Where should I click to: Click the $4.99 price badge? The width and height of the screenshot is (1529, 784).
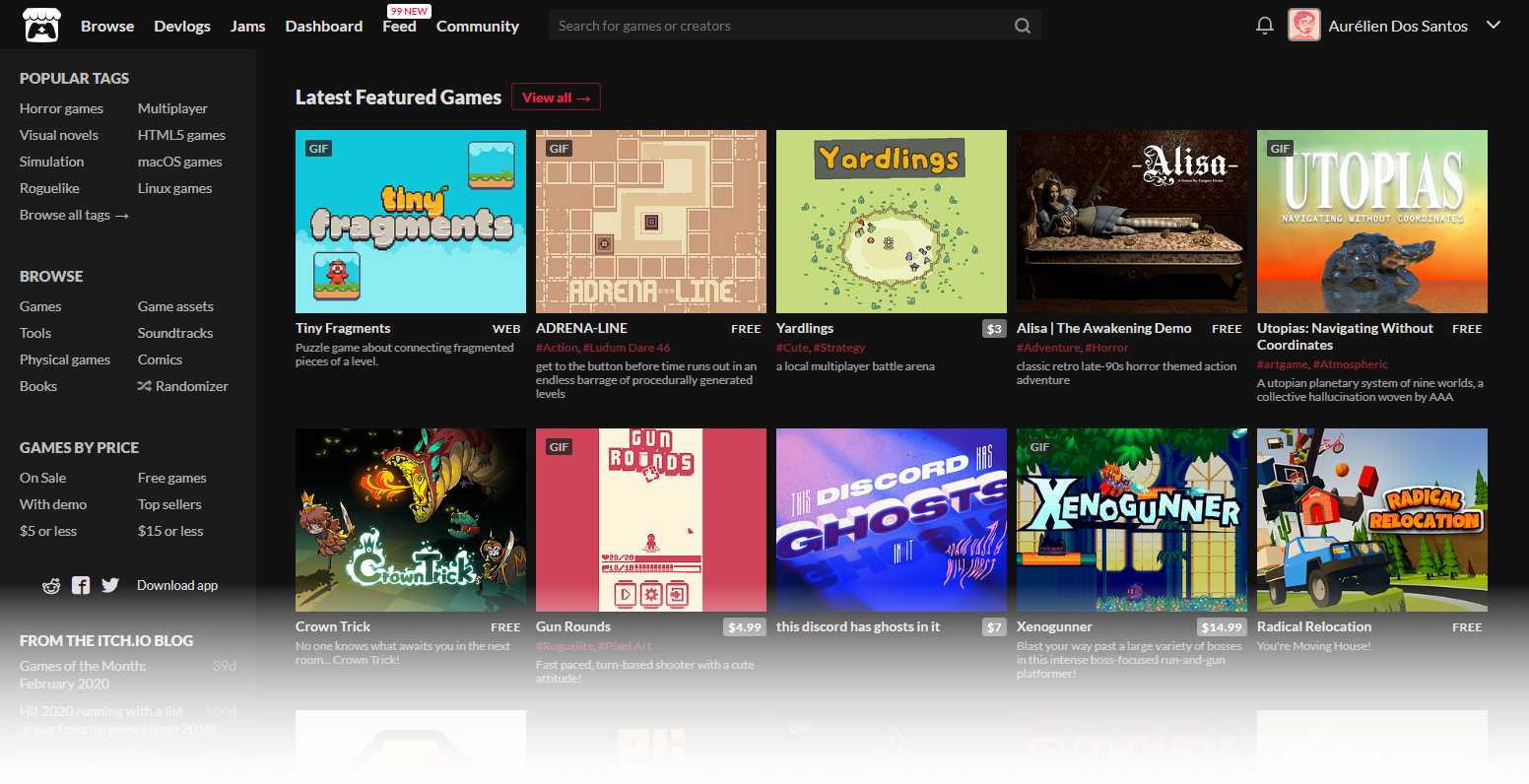[x=745, y=627]
